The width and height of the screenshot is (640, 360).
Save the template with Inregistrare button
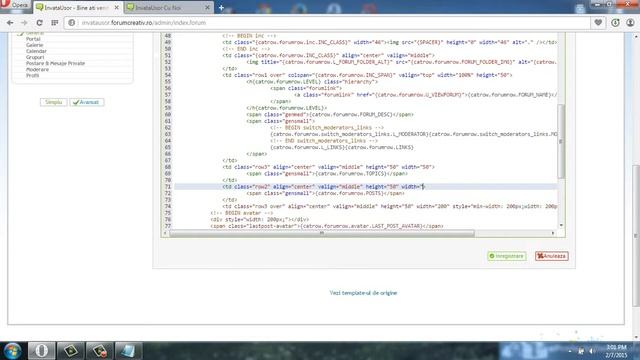507,256
